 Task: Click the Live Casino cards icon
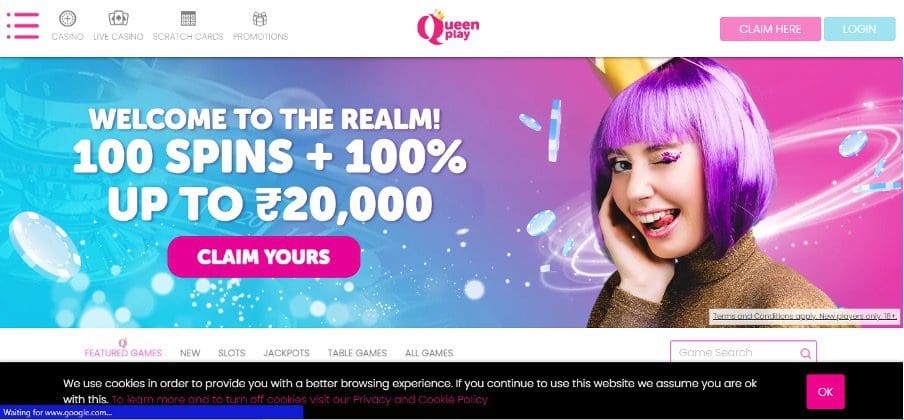118,18
